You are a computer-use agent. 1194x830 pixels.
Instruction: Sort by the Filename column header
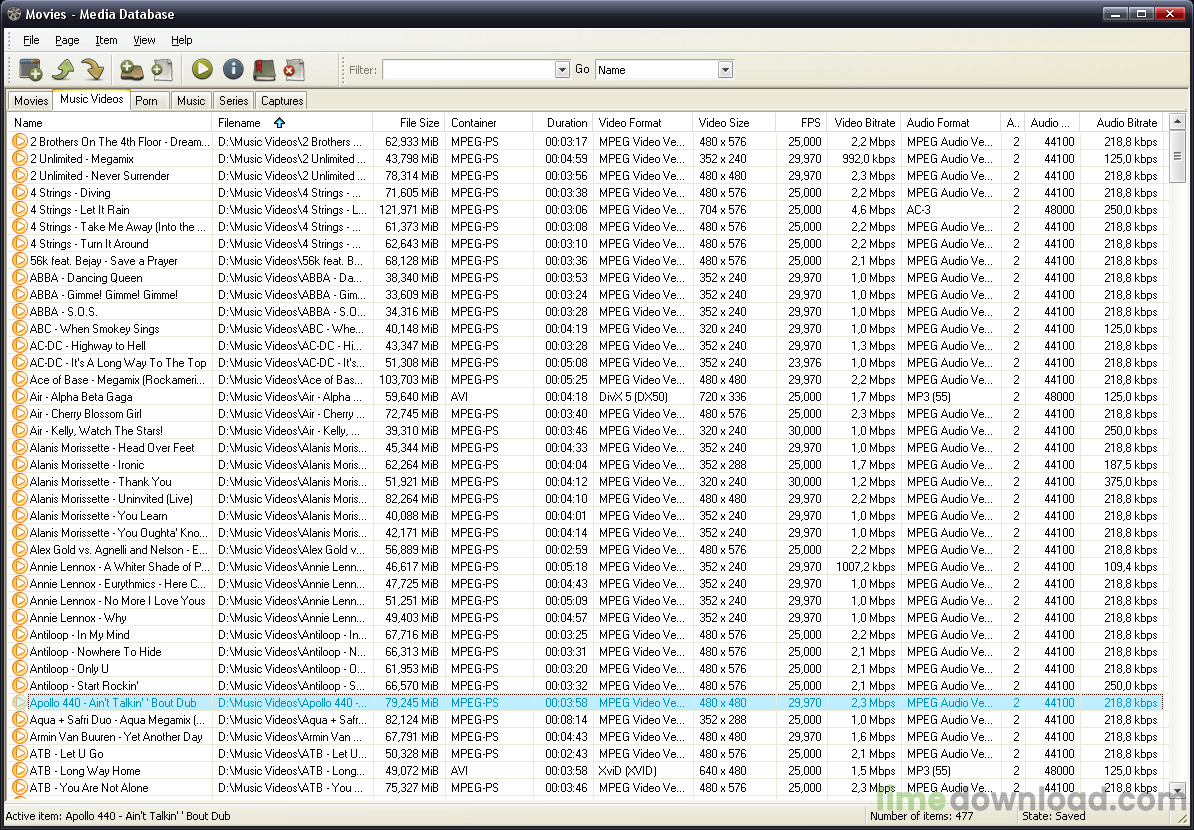click(x=239, y=123)
